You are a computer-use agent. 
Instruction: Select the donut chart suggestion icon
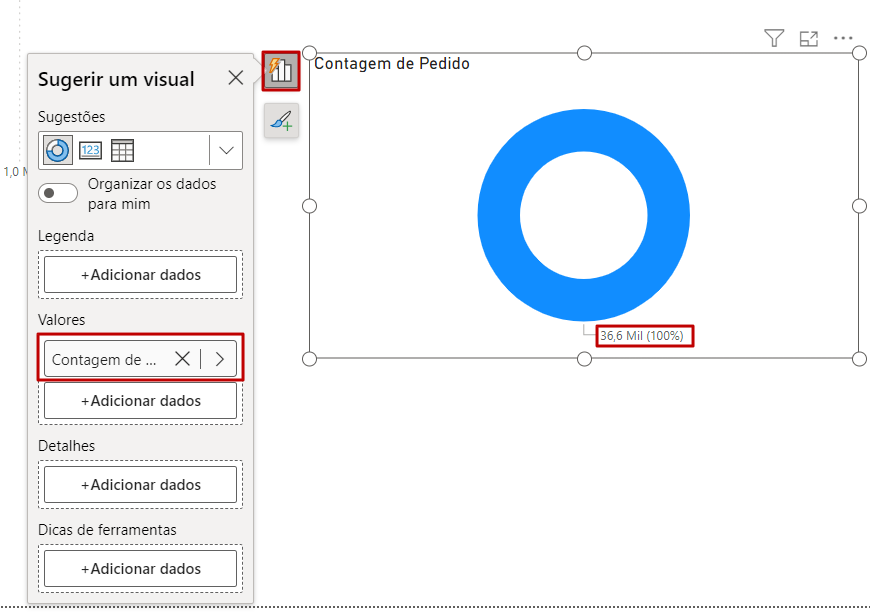click(58, 151)
